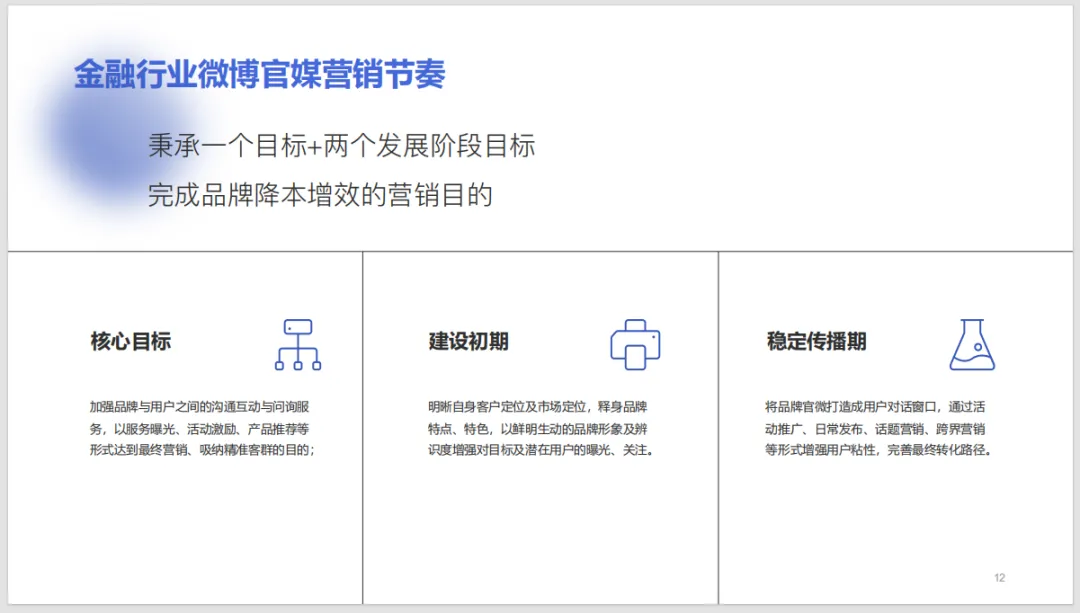Click the page number 12
Viewport: 1080px width, 613px height.
click(999, 578)
